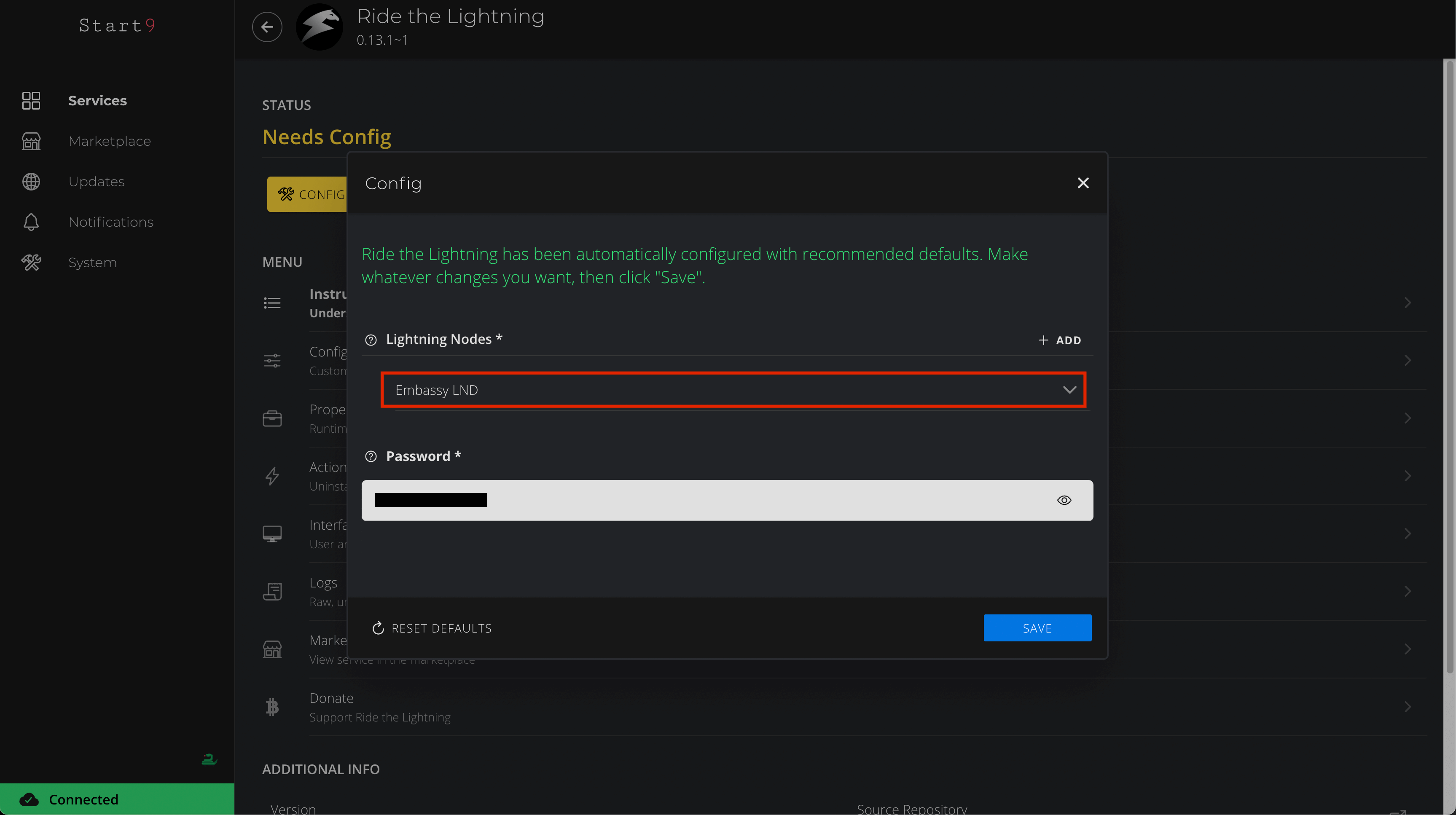Click the Marketplace storefront sidebar icon
This screenshot has height=815, width=1456.
point(31,141)
